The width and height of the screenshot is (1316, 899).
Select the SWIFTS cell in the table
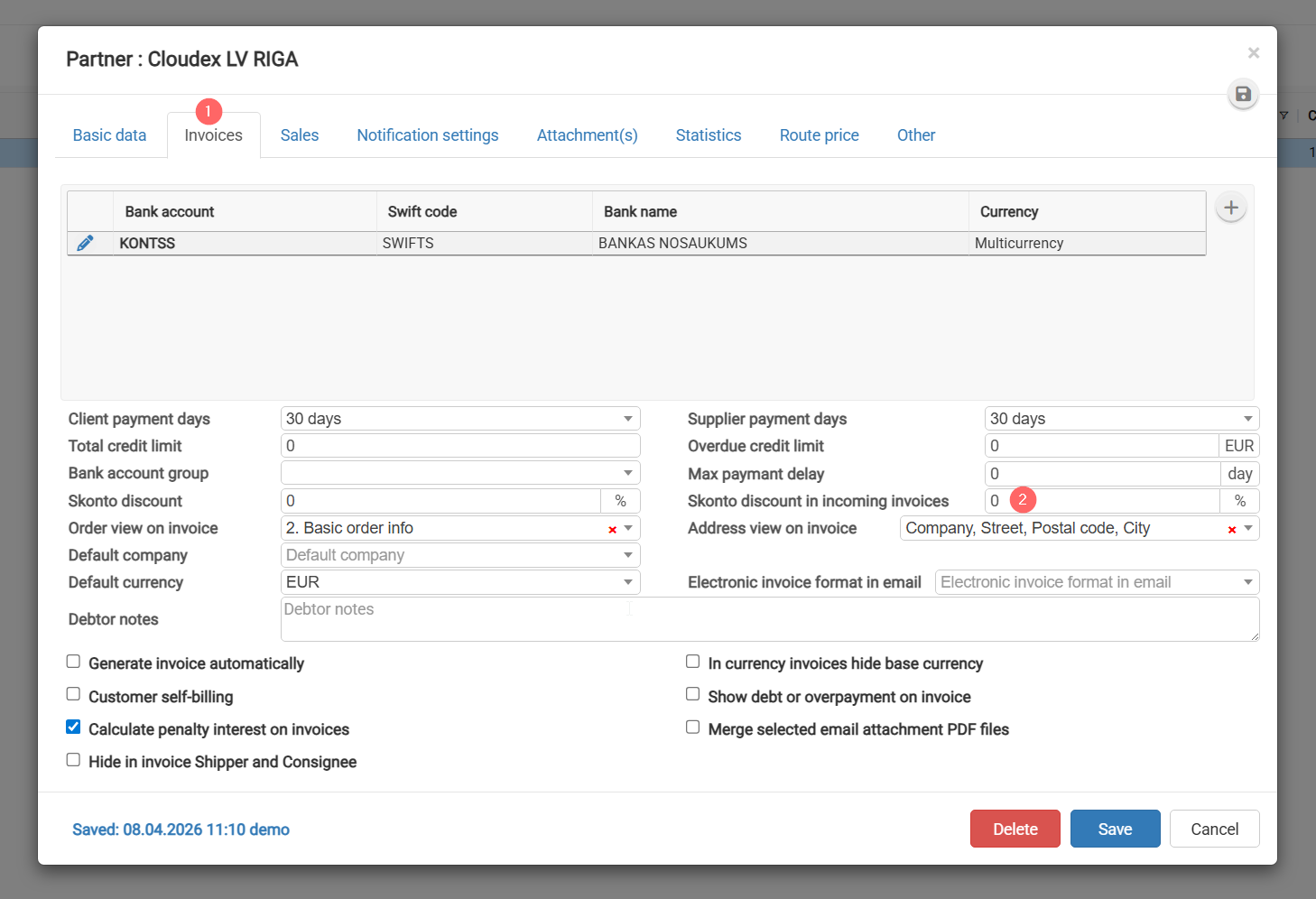[485, 244]
